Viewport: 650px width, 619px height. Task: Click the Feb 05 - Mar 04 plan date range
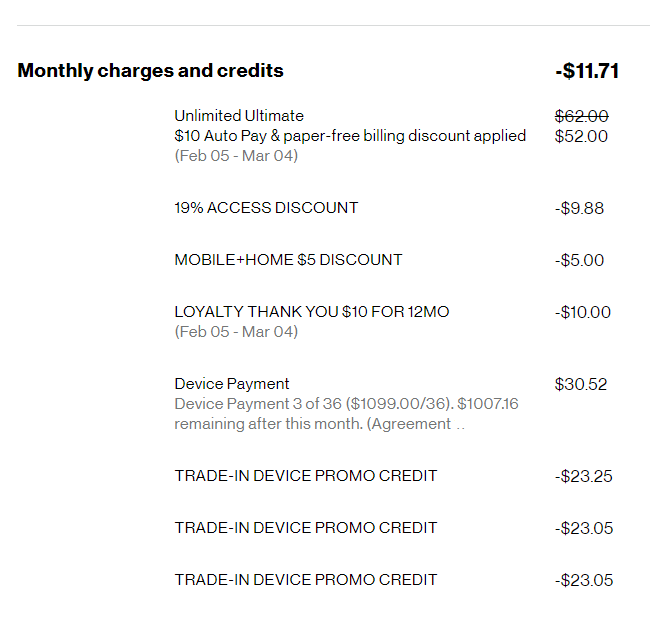236,156
